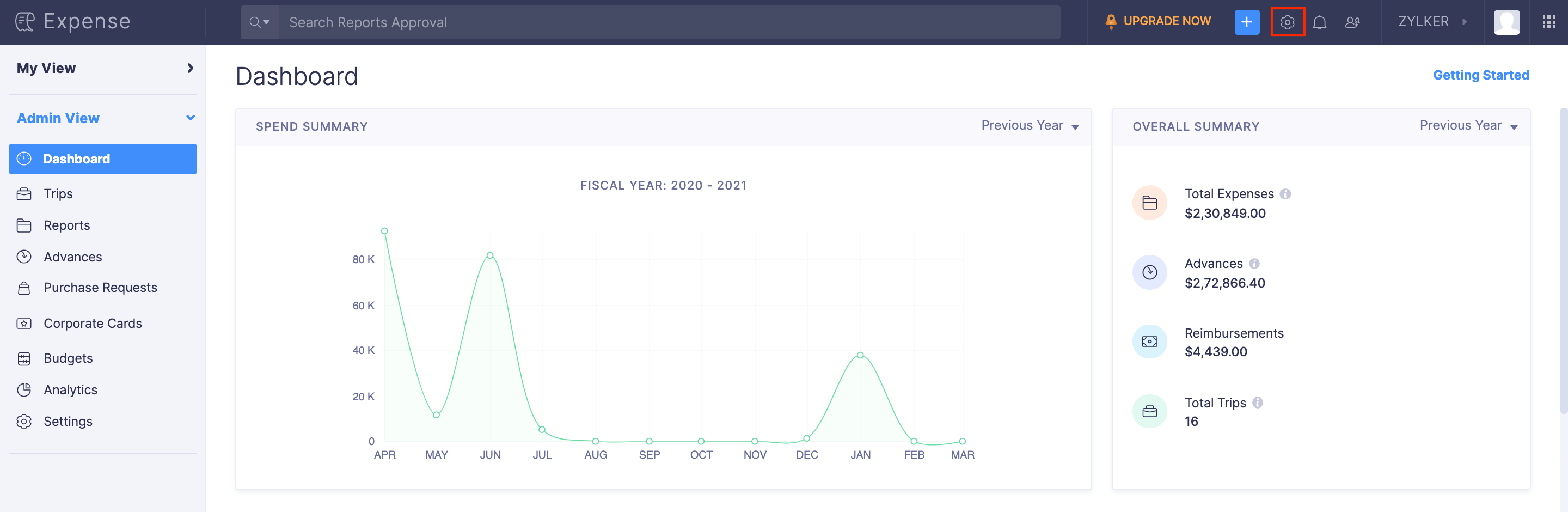
Task: Open Advances from the sidebar
Action: tap(72, 257)
